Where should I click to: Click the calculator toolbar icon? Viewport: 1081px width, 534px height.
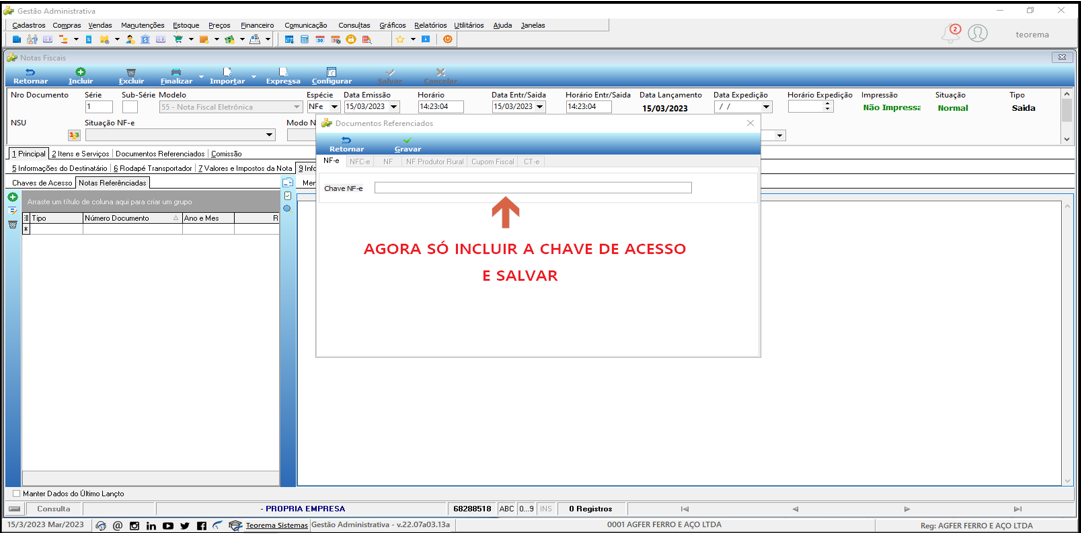[x=304, y=39]
